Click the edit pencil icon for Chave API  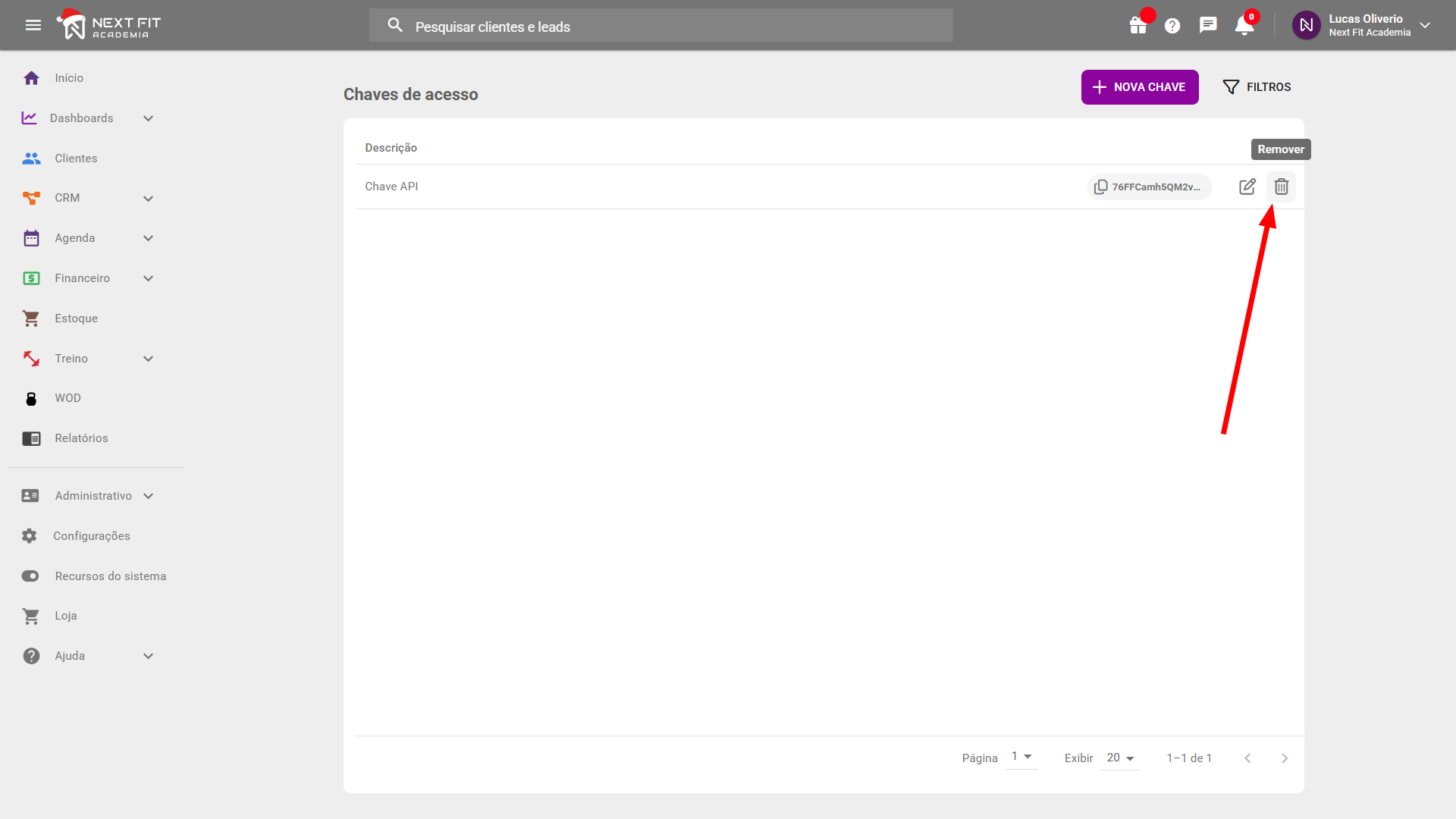click(1247, 187)
